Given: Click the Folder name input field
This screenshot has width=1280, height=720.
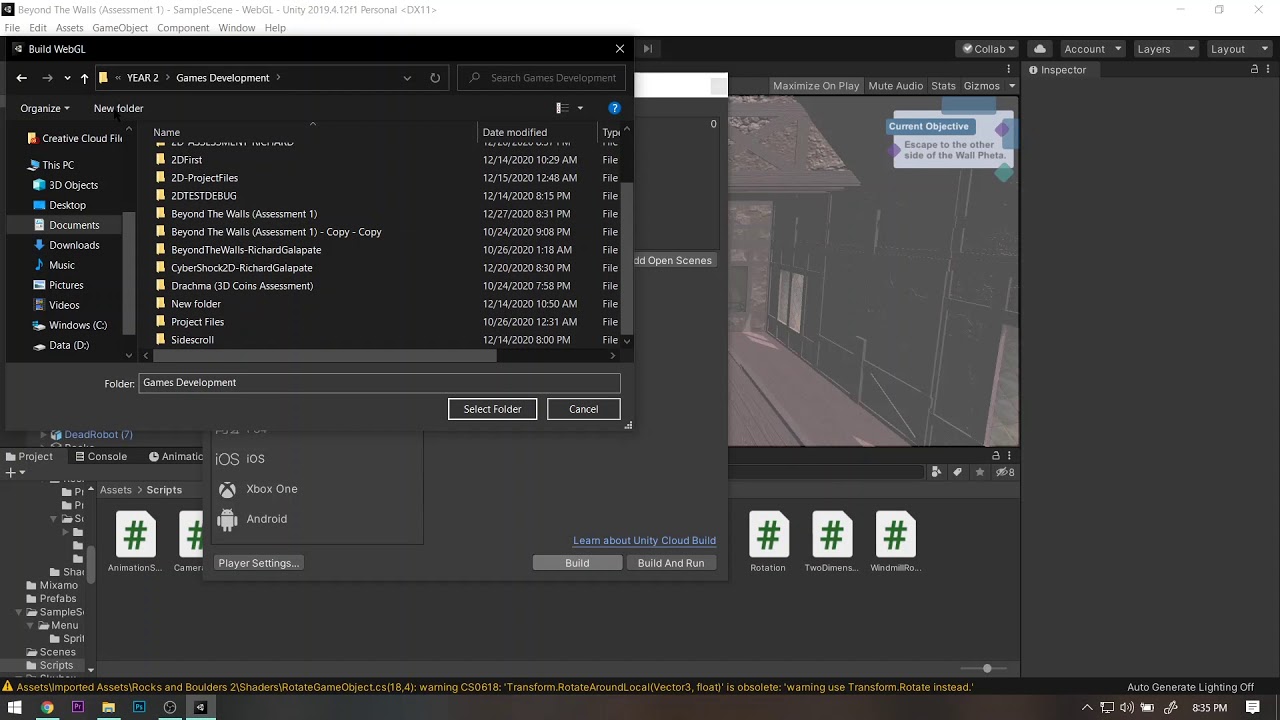Looking at the screenshot, I should coord(379,383).
